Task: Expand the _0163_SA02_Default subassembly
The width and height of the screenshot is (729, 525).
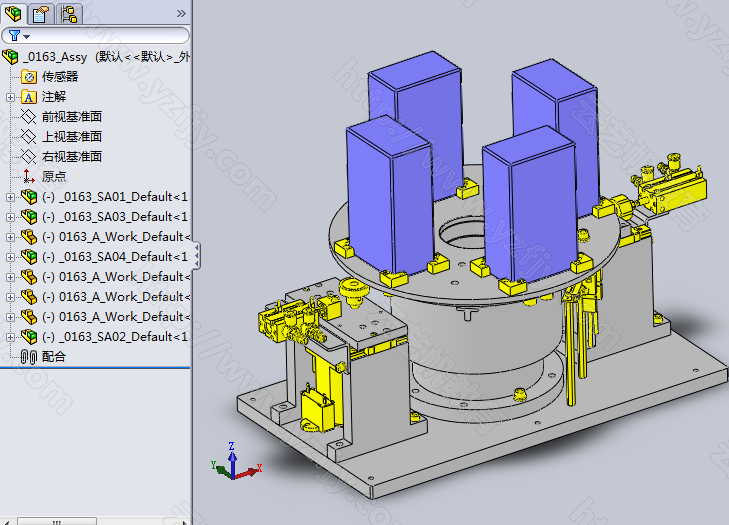Action: 10,337
